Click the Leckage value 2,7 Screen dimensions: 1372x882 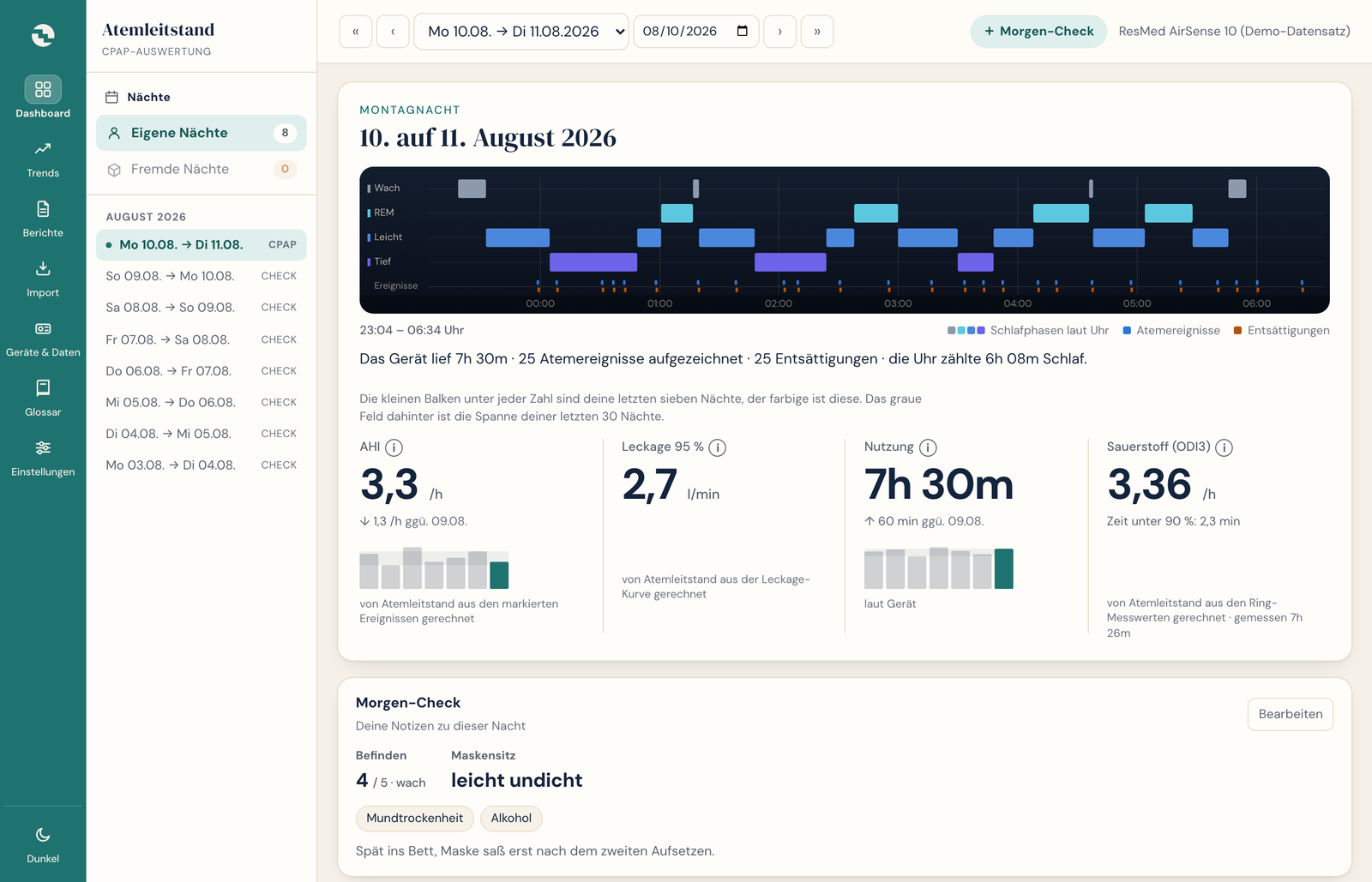(650, 484)
